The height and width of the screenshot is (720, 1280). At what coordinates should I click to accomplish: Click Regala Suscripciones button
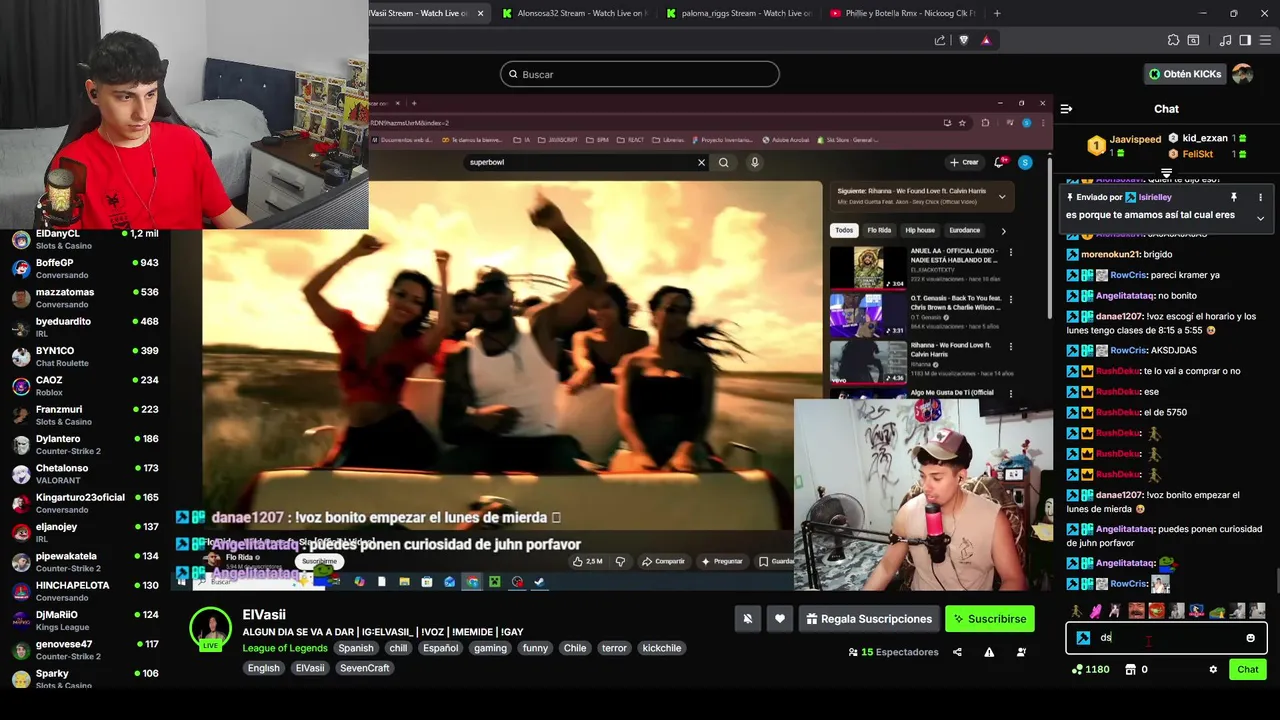pyautogui.click(x=869, y=619)
